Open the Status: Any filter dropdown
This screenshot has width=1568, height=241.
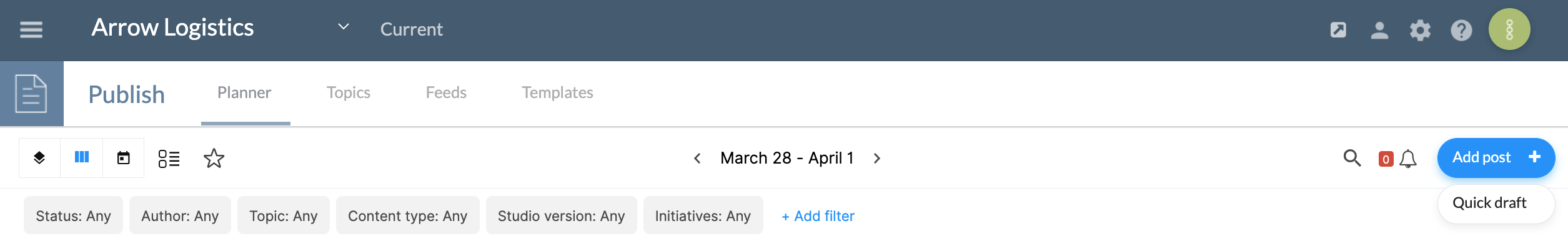coord(74,215)
